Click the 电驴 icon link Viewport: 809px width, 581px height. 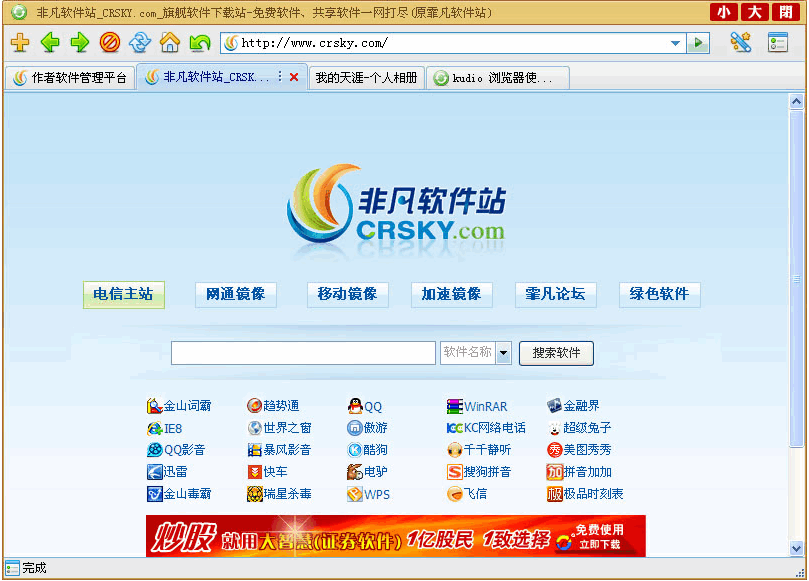tap(367, 472)
